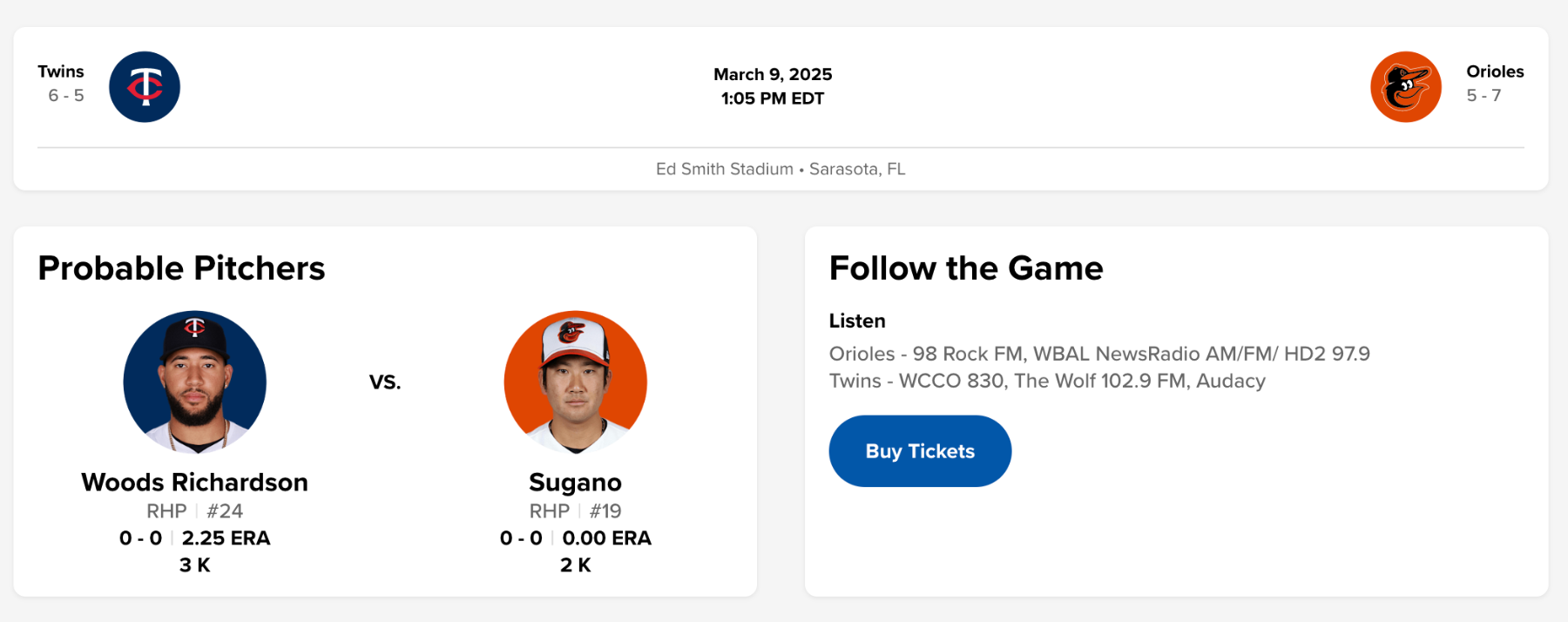Click the Twins 6 - 5 record

click(x=66, y=96)
